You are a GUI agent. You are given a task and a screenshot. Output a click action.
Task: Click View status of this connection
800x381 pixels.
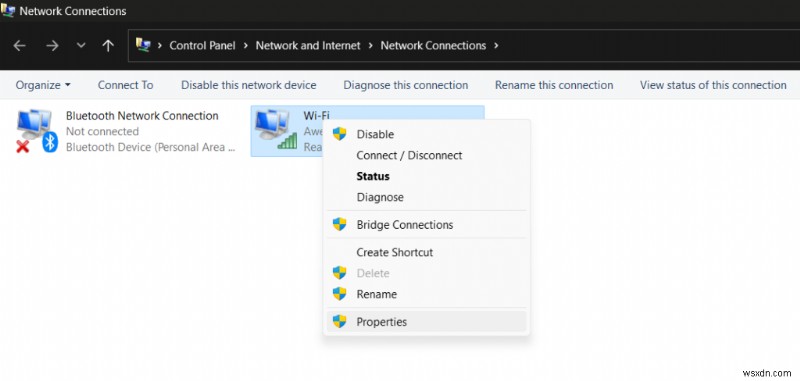(x=713, y=85)
